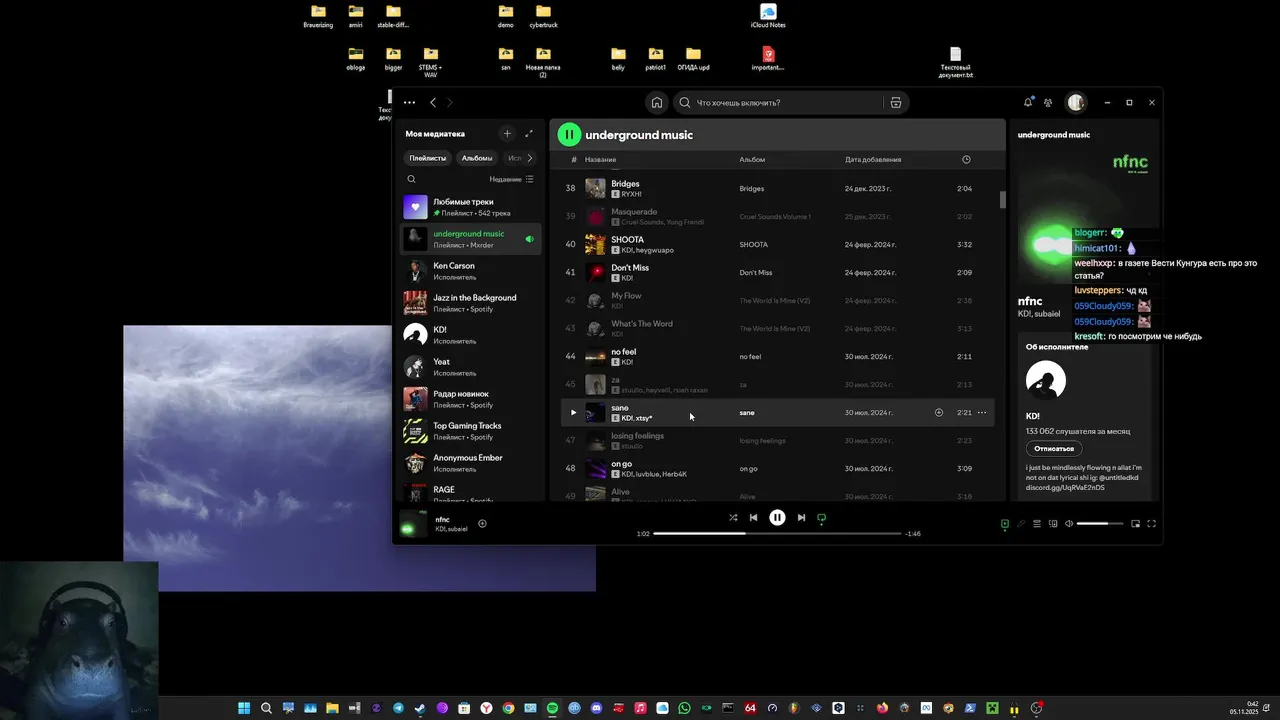Select the 'Альбомы' filter chip
1280x720 pixels.
point(477,158)
